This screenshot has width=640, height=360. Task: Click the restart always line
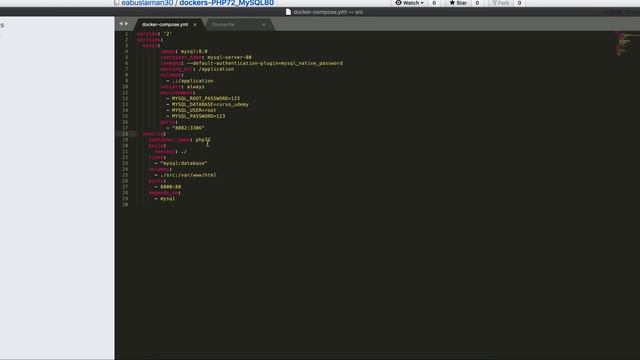[182, 87]
